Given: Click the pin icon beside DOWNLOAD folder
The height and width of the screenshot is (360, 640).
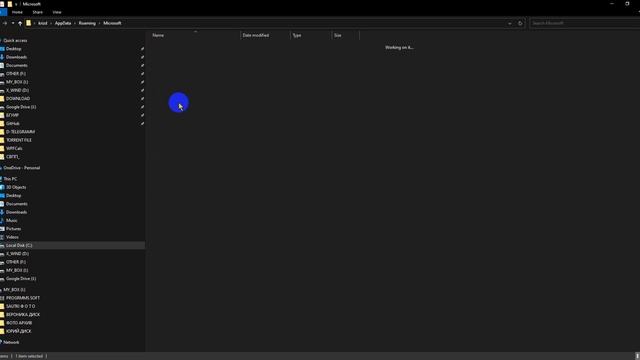Looking at the screenshot, I should pyautogui.click(x=142, y=98).
